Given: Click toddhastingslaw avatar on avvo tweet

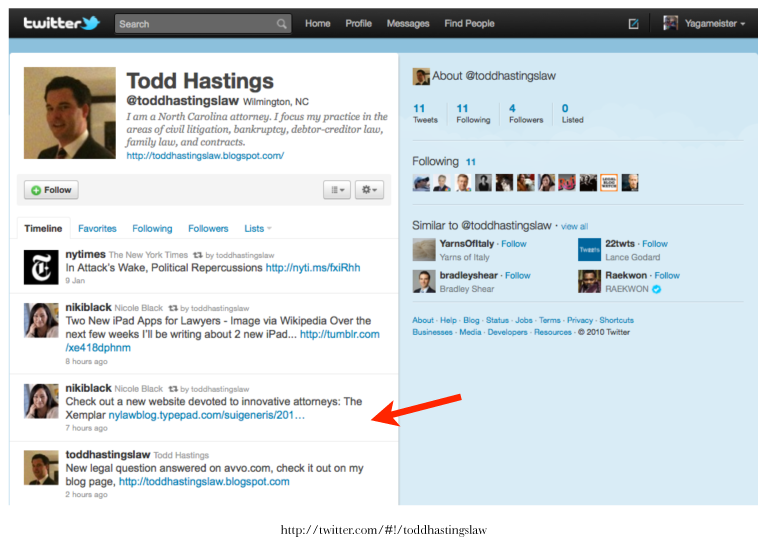Looking at the screenshot, I should coord(41,468).
